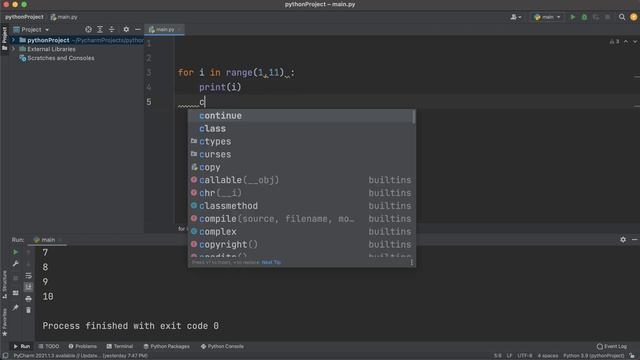Open the Python Console tool window
Screen dimensions: 640x360
(222, 346)
